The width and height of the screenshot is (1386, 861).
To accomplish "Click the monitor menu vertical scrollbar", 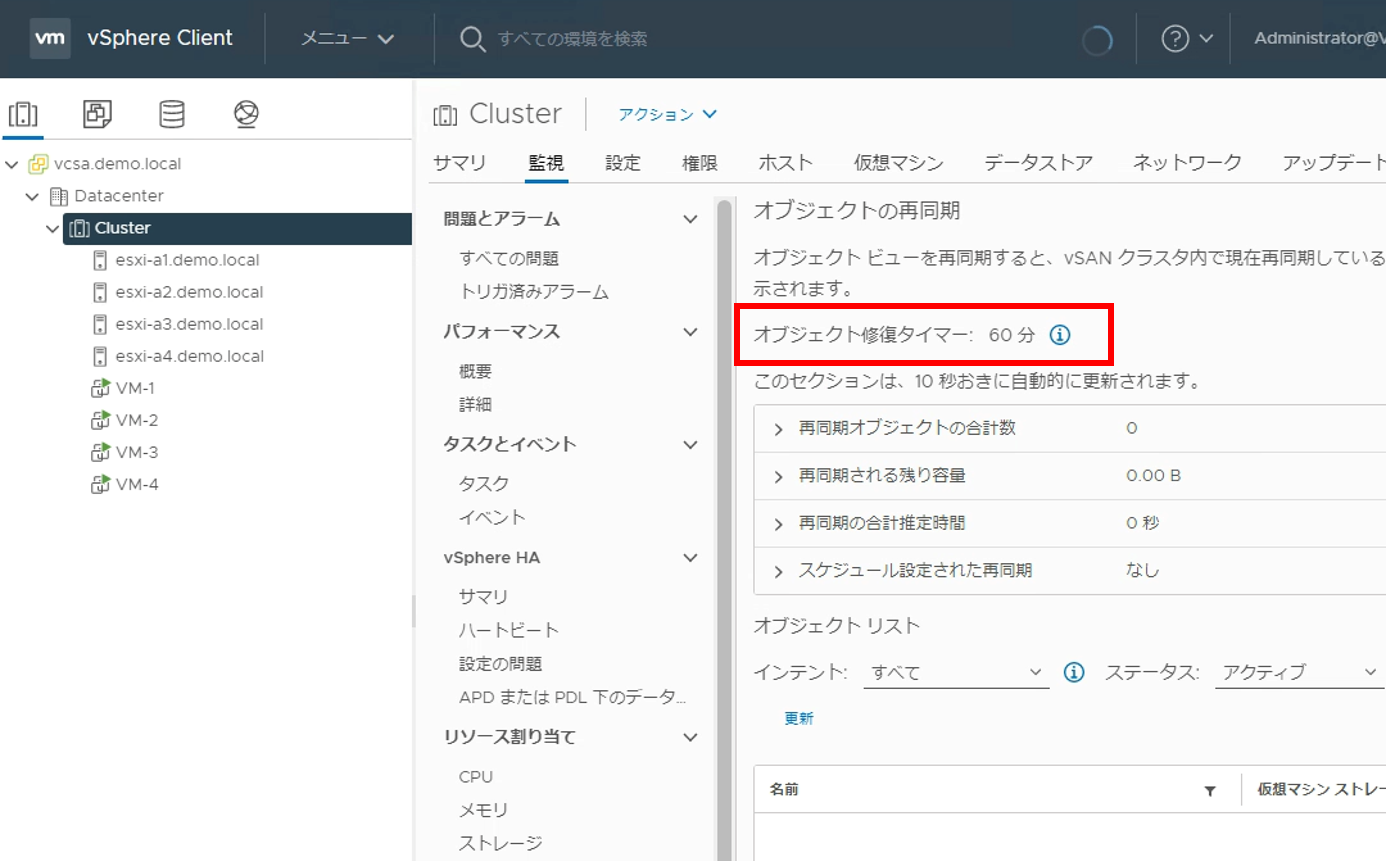I will 725,530.
